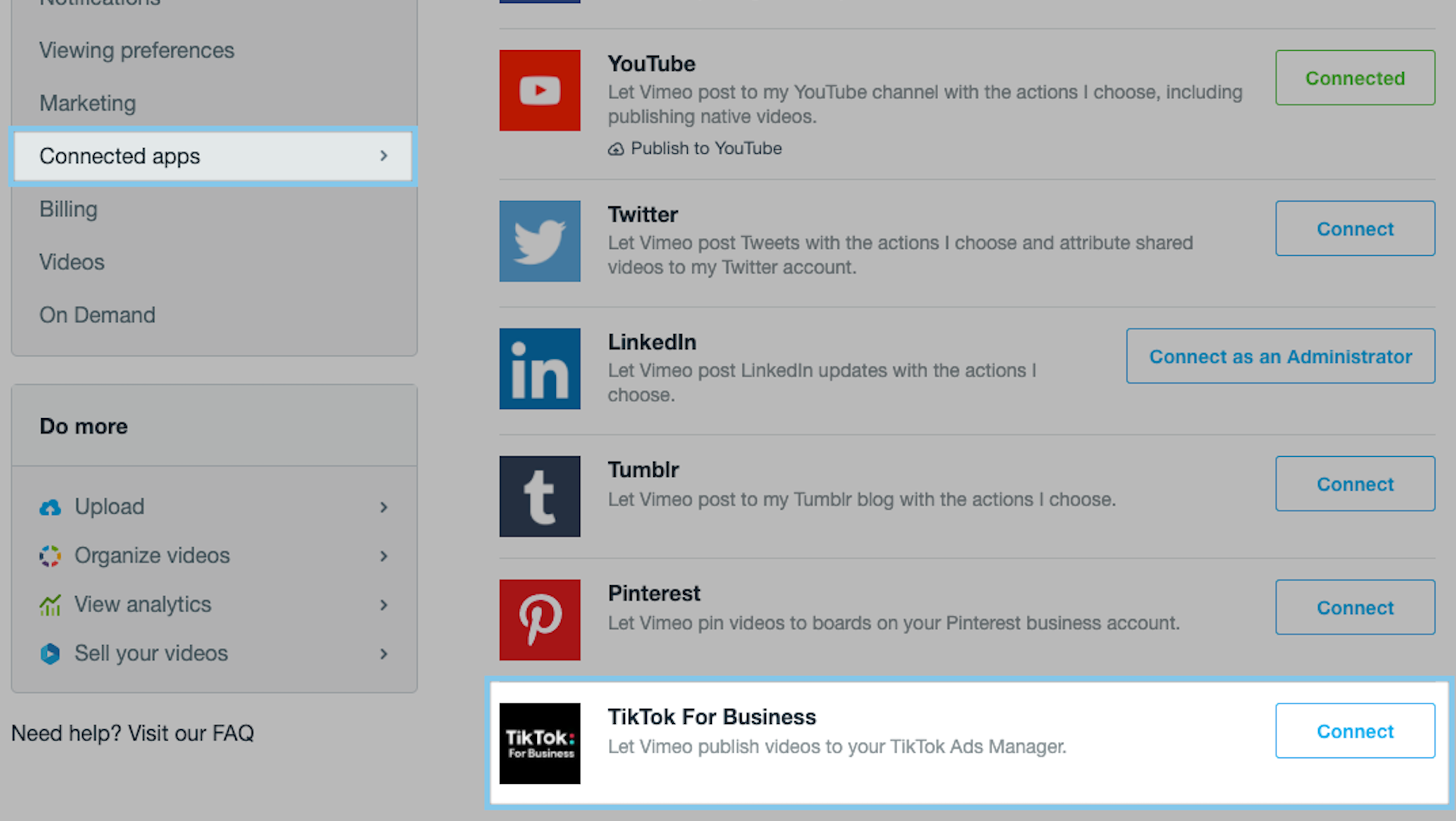Click the Tumblr blog description text
This screenshot has height=821, width=1456.
861,499
